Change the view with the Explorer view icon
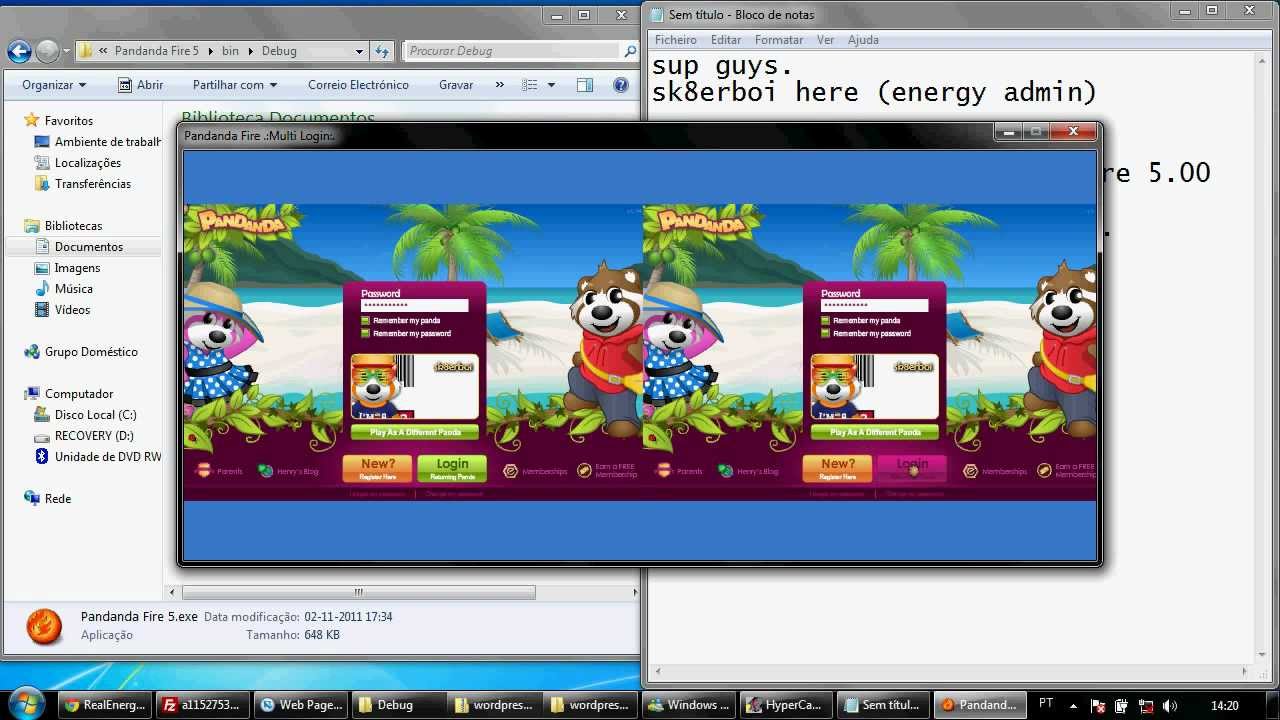Viewport: 1280px width, 720px height. [x=530, y=85]
